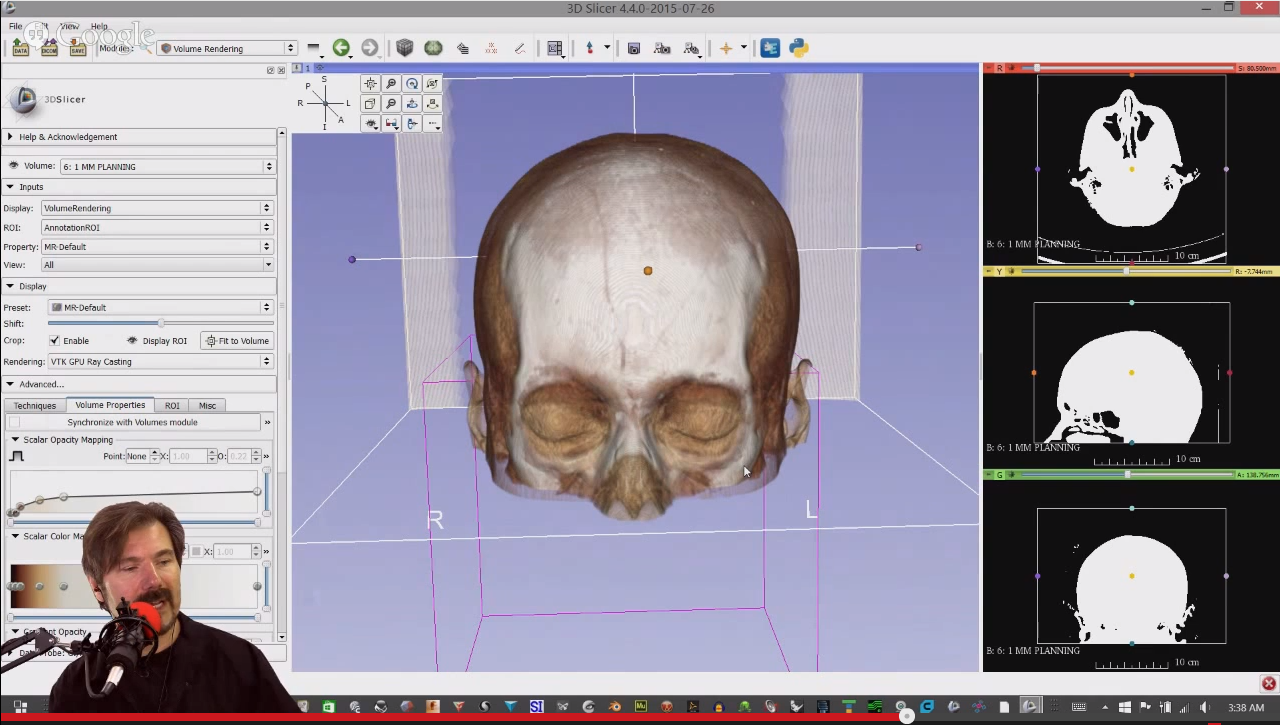Open the Preset dropdown MR-Default
Screen dimensions: 1280x725
pos(160,307)
